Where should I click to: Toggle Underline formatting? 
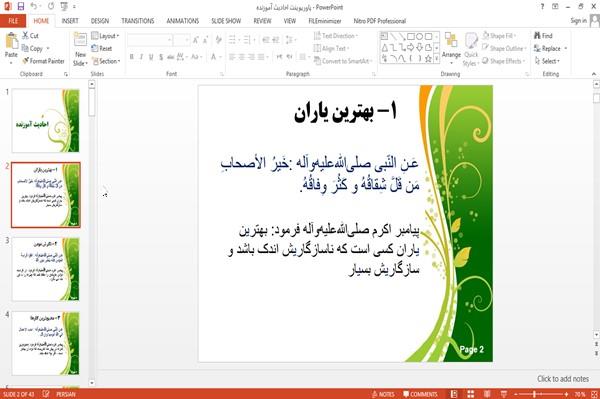click(x=151, y=57)
